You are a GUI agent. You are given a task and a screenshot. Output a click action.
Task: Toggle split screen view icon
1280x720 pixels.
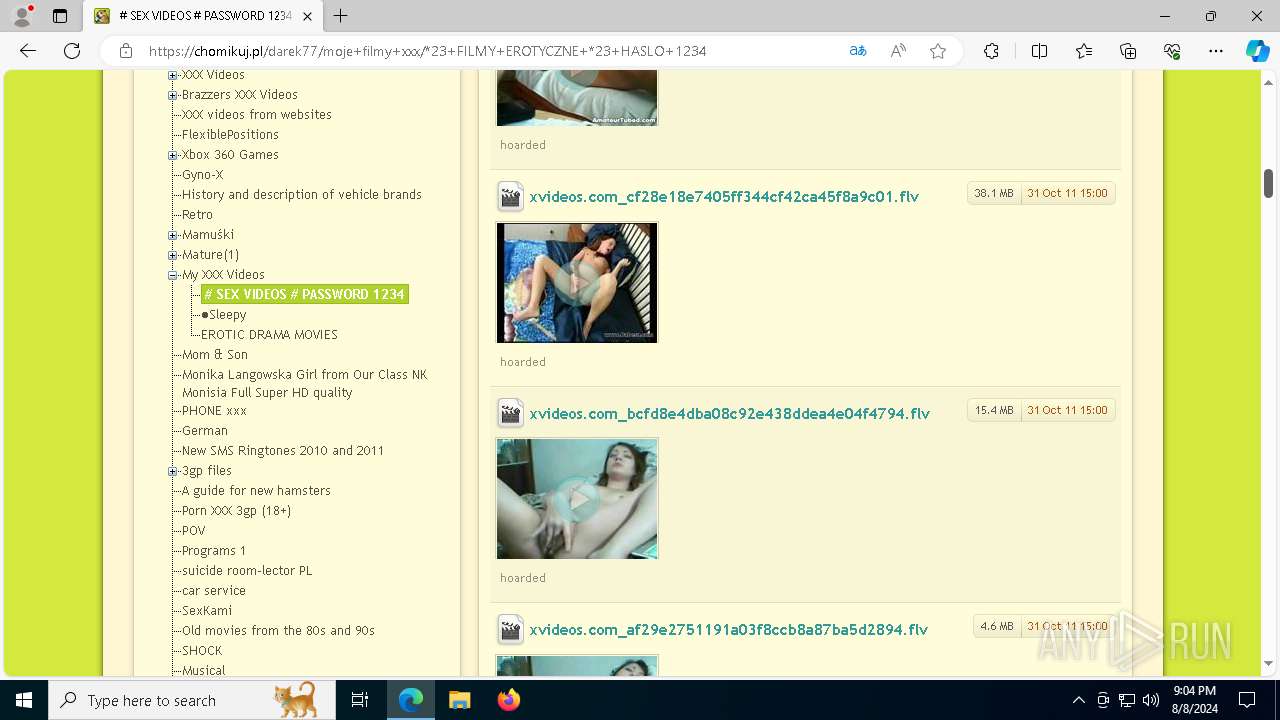coord(1039,51)
